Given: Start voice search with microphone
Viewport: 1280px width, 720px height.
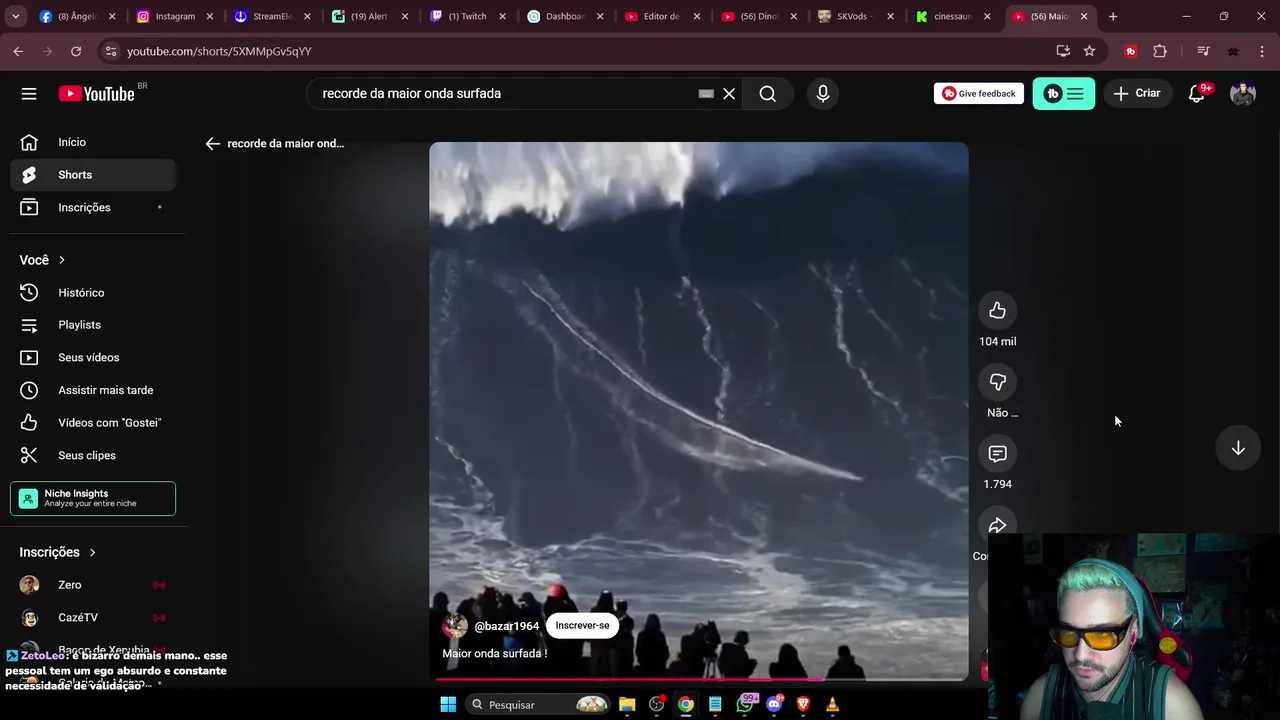Looking at the screenshot, I should 823,93.
